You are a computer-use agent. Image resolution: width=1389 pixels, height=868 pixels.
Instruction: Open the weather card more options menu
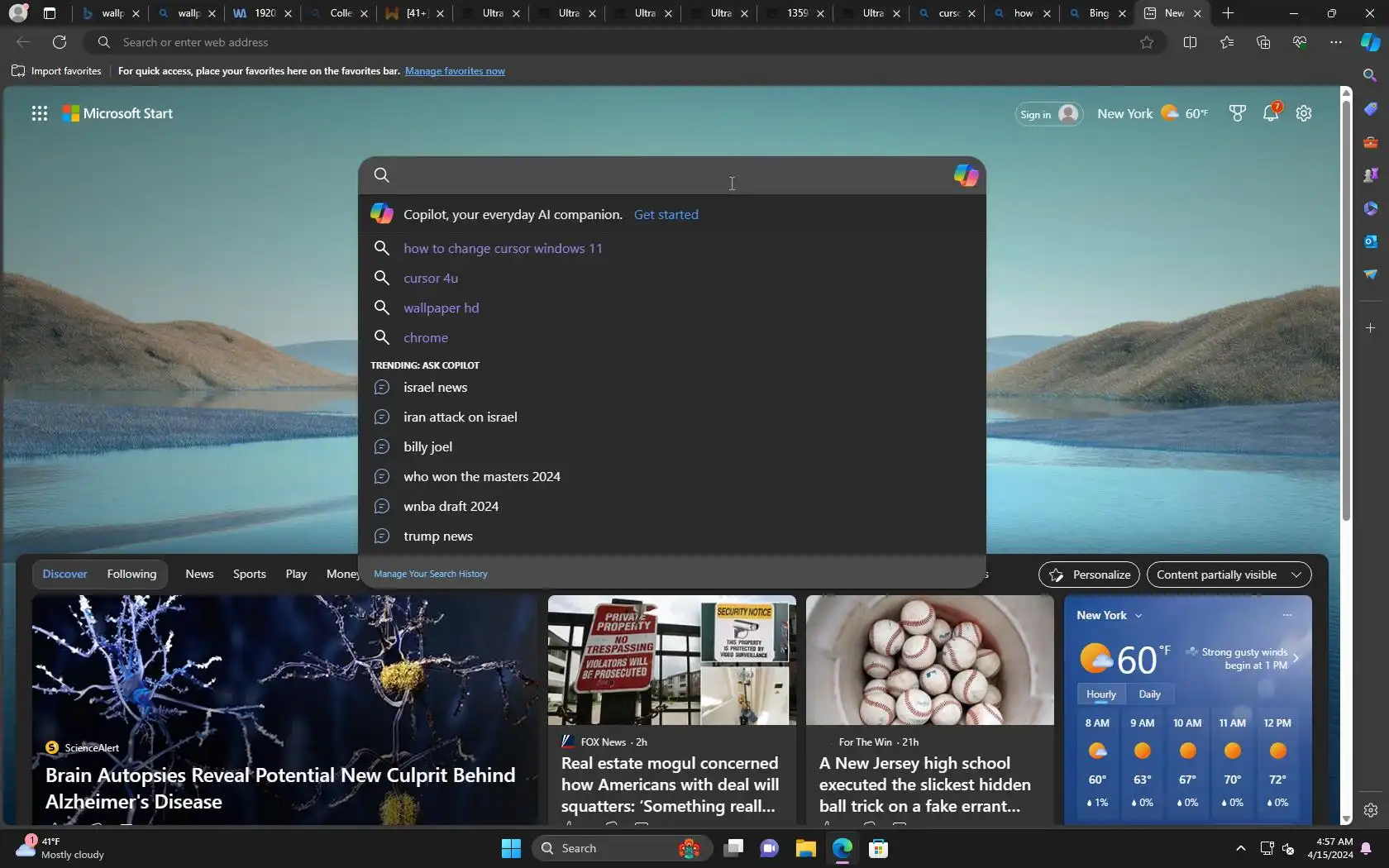click(1286, 615)
